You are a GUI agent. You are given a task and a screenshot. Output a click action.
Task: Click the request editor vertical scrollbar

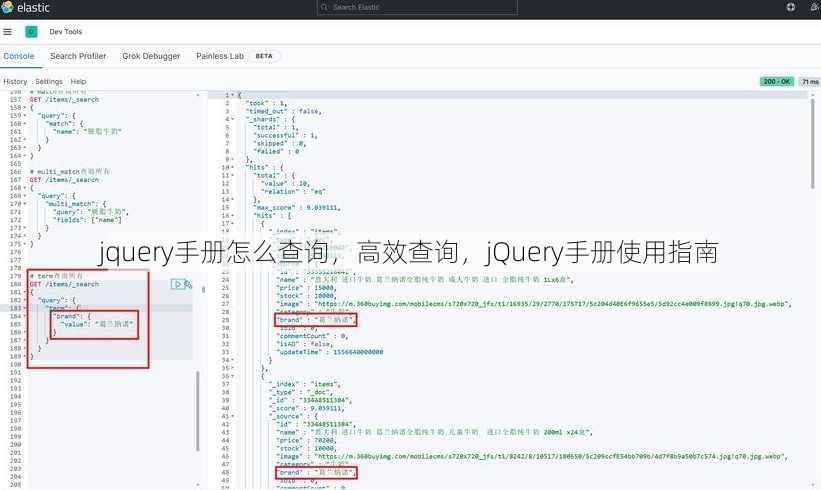(197, 411)
